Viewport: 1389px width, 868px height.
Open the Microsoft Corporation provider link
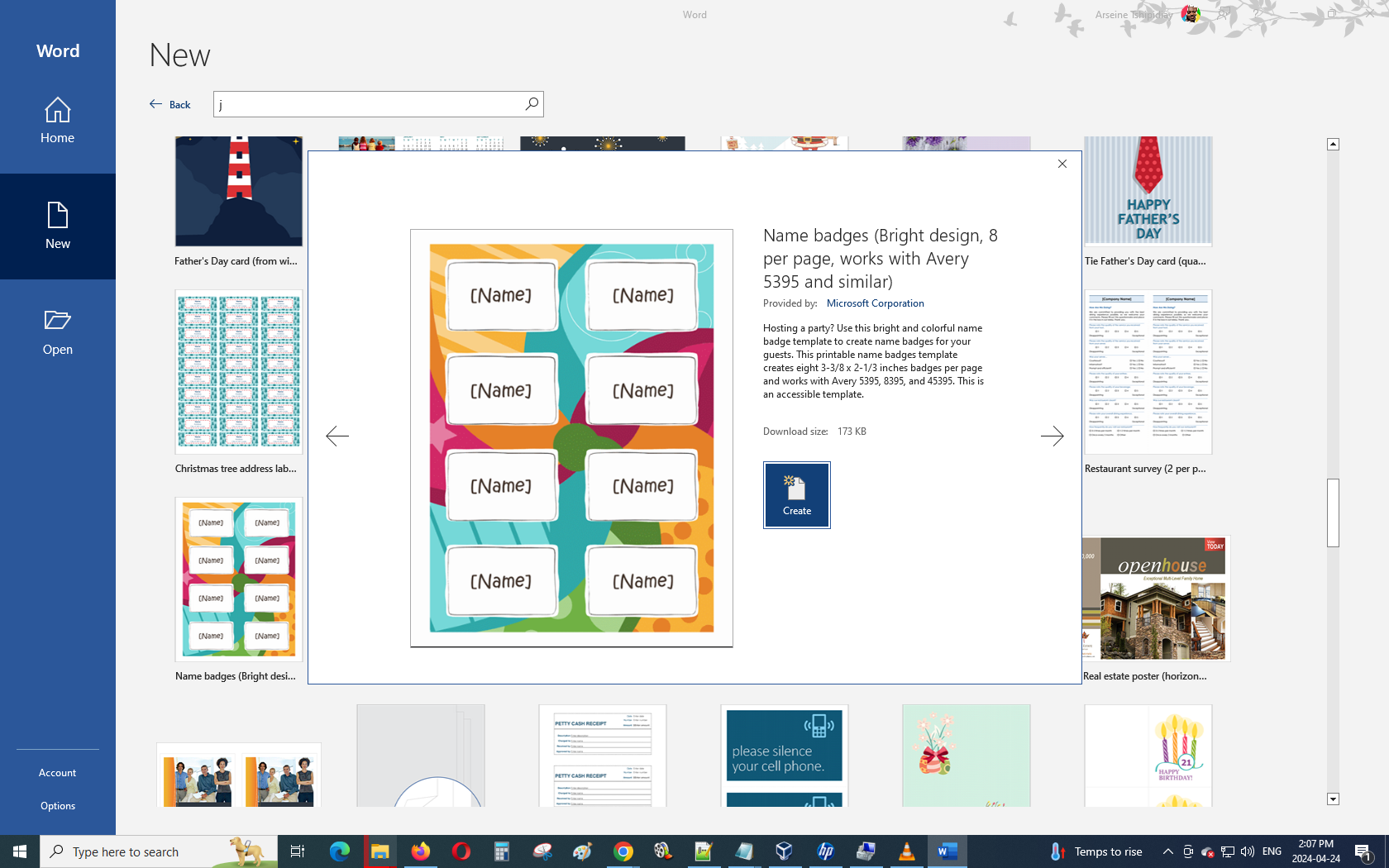875,303
